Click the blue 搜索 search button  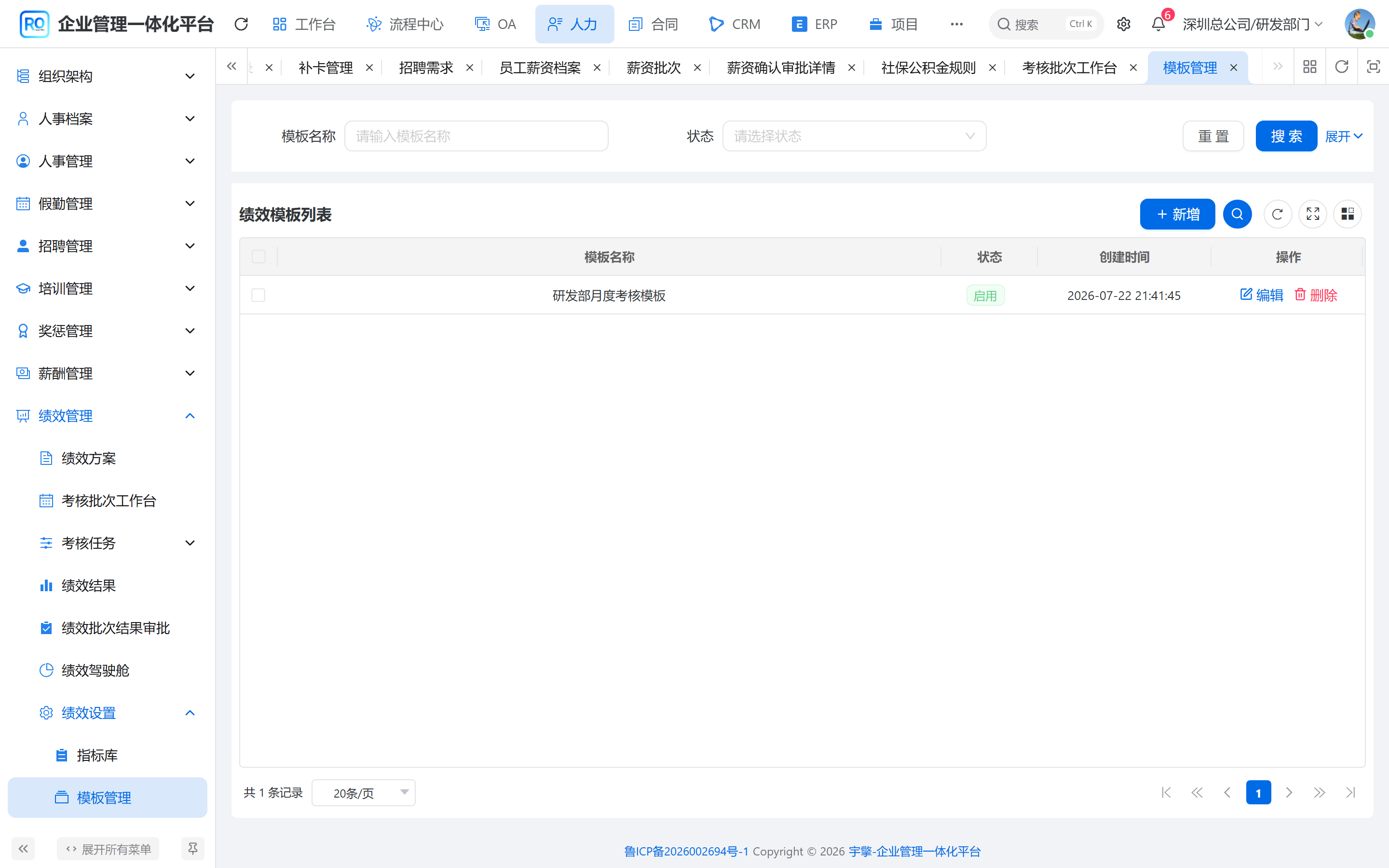[1286, 136]
